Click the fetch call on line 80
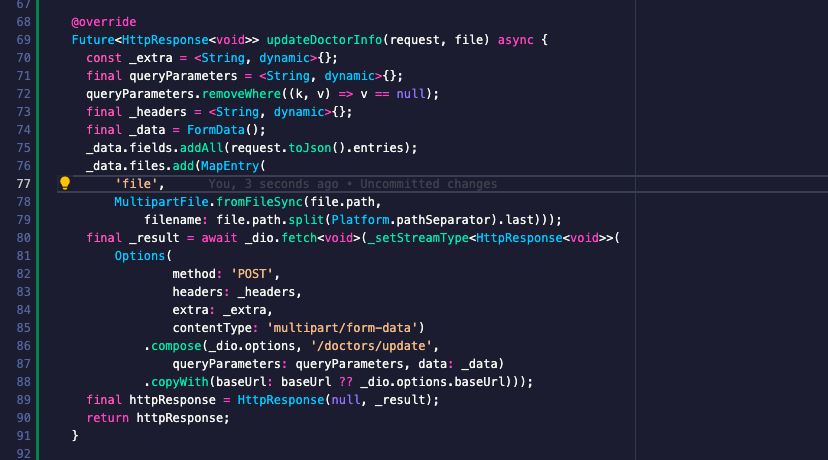 pos(299,238)
